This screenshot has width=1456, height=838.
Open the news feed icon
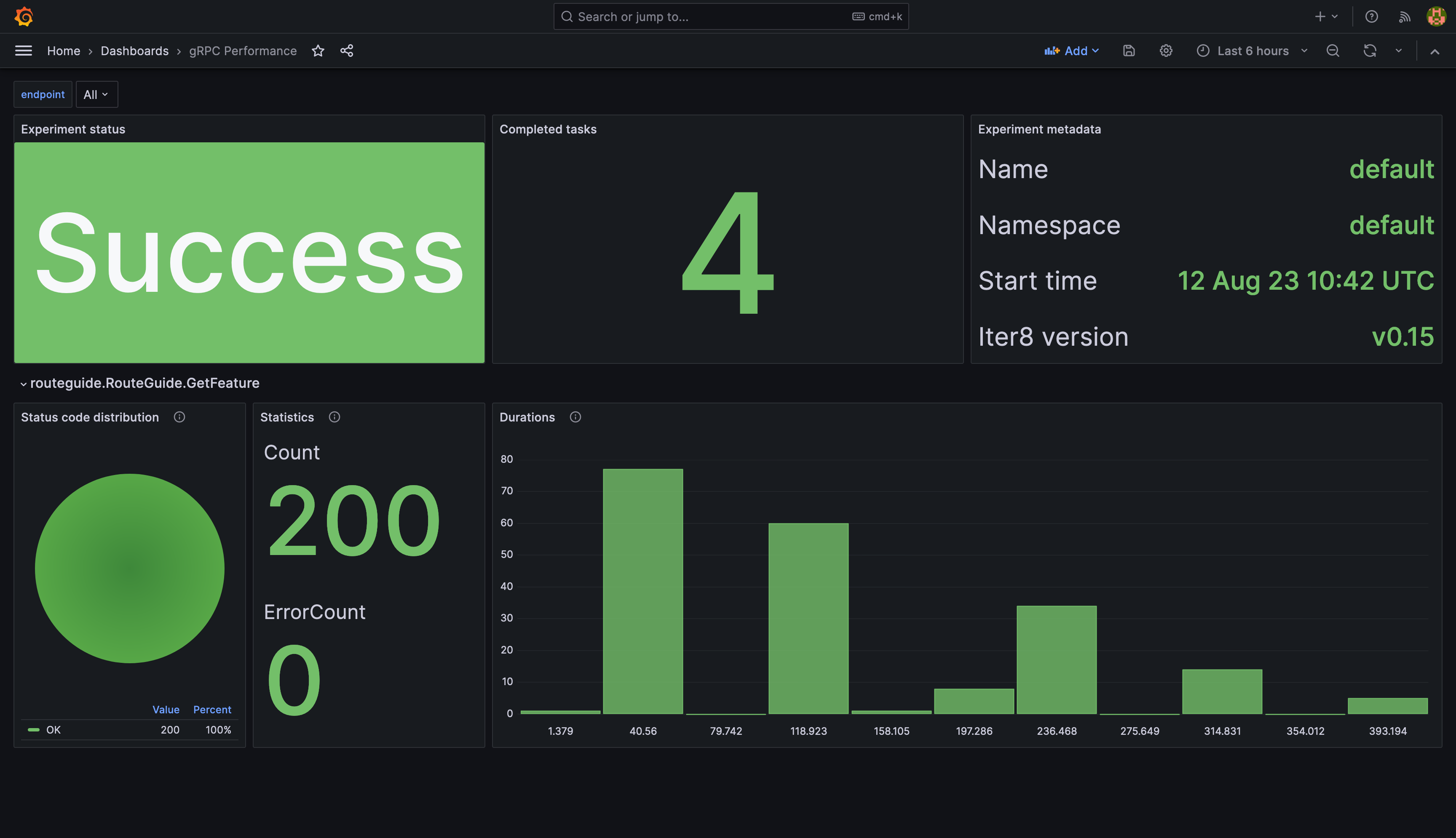pos(1404,17)
